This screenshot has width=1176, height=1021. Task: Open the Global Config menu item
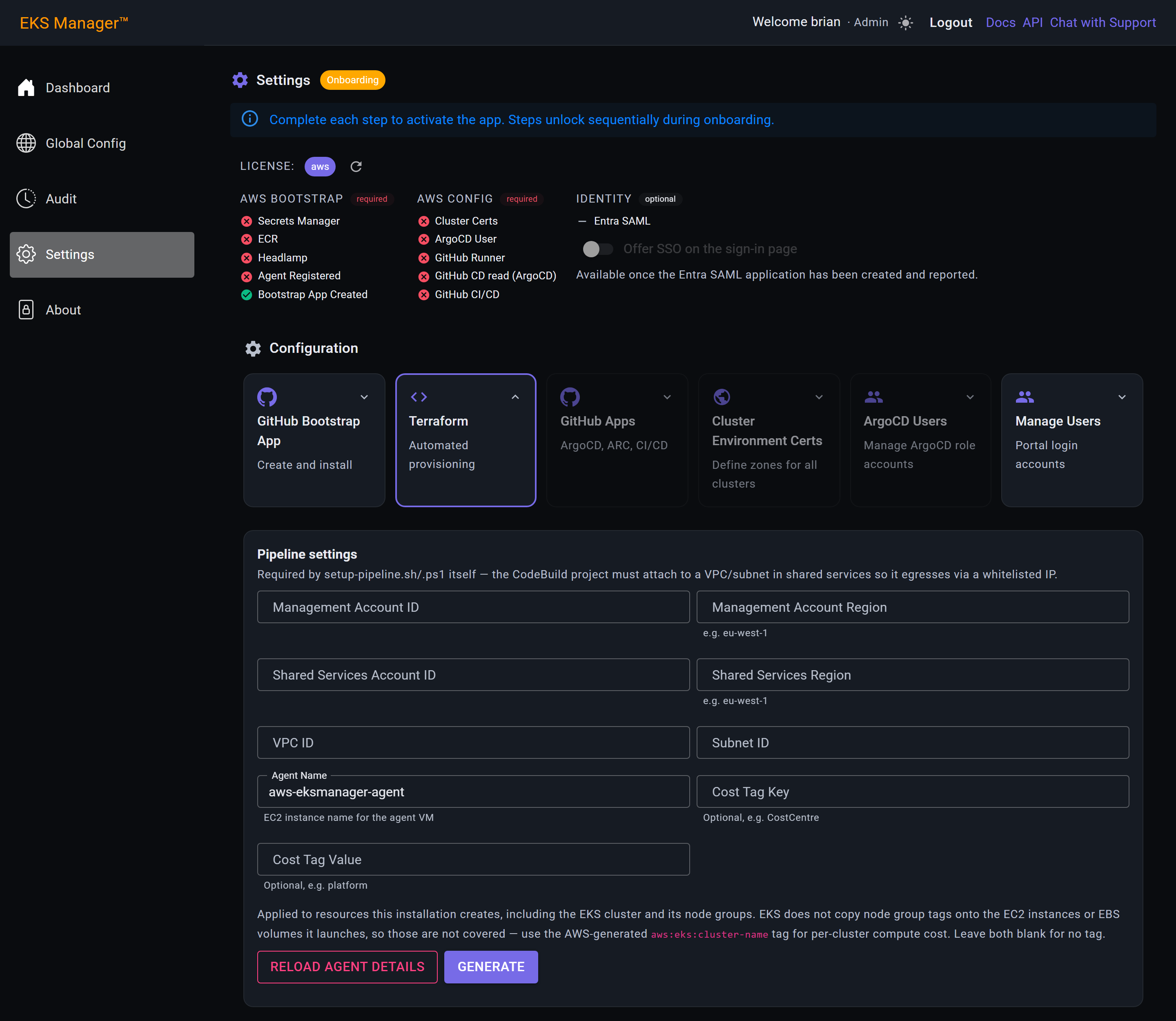(x=102, y=143)
